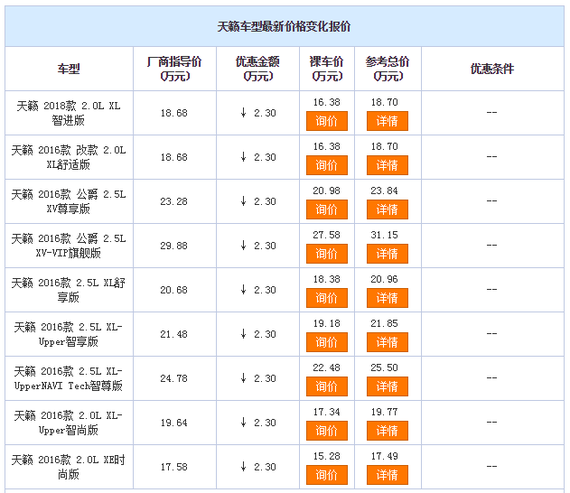Click bare car price 15.28

[x=326, y=456]
